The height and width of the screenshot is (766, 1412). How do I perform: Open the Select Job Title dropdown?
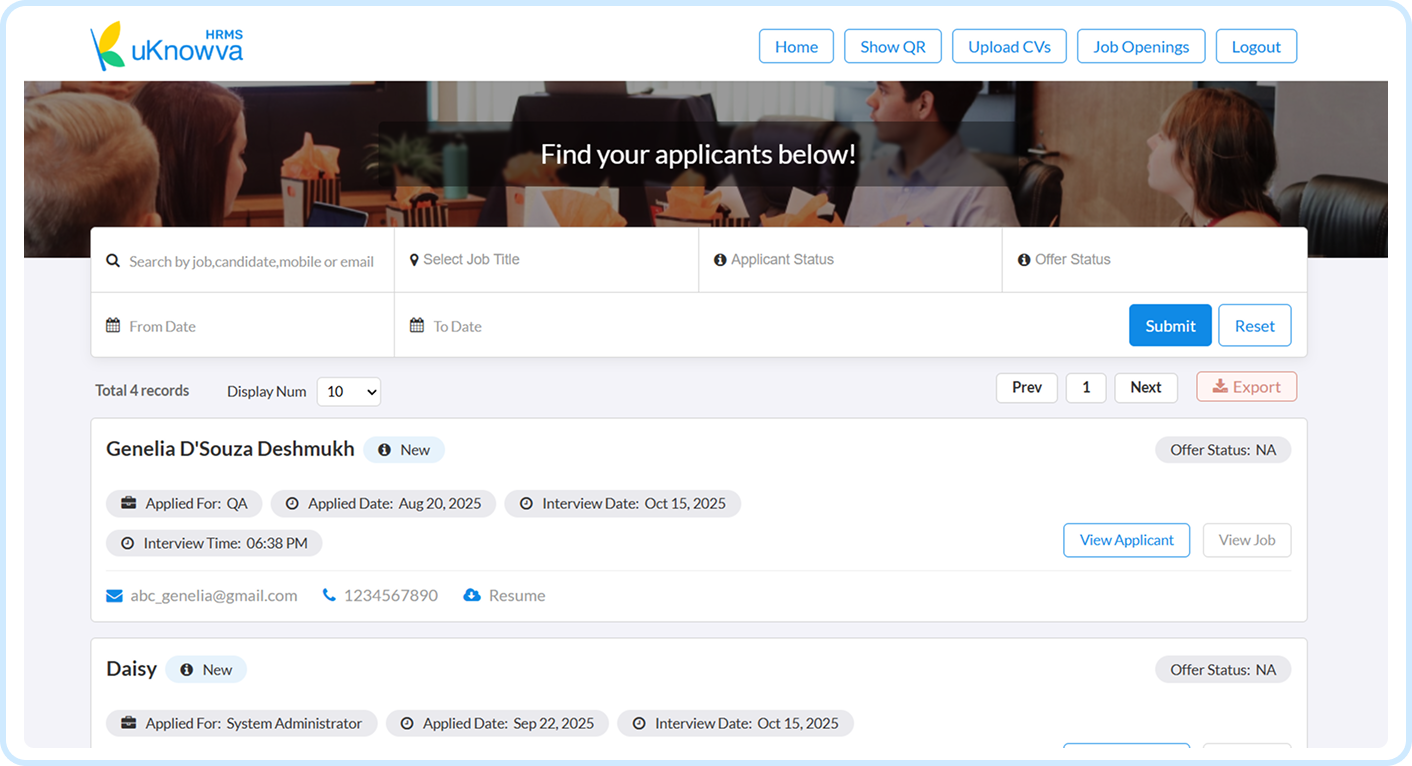click(547, 259)
